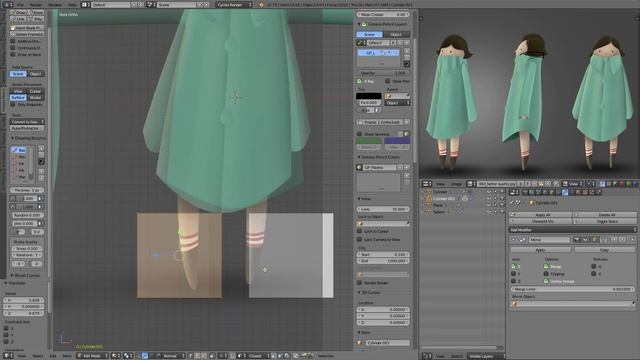Screen dimensions: 640x360
Task: Toggle Show Points checkbox
Action: pos(387,81)
